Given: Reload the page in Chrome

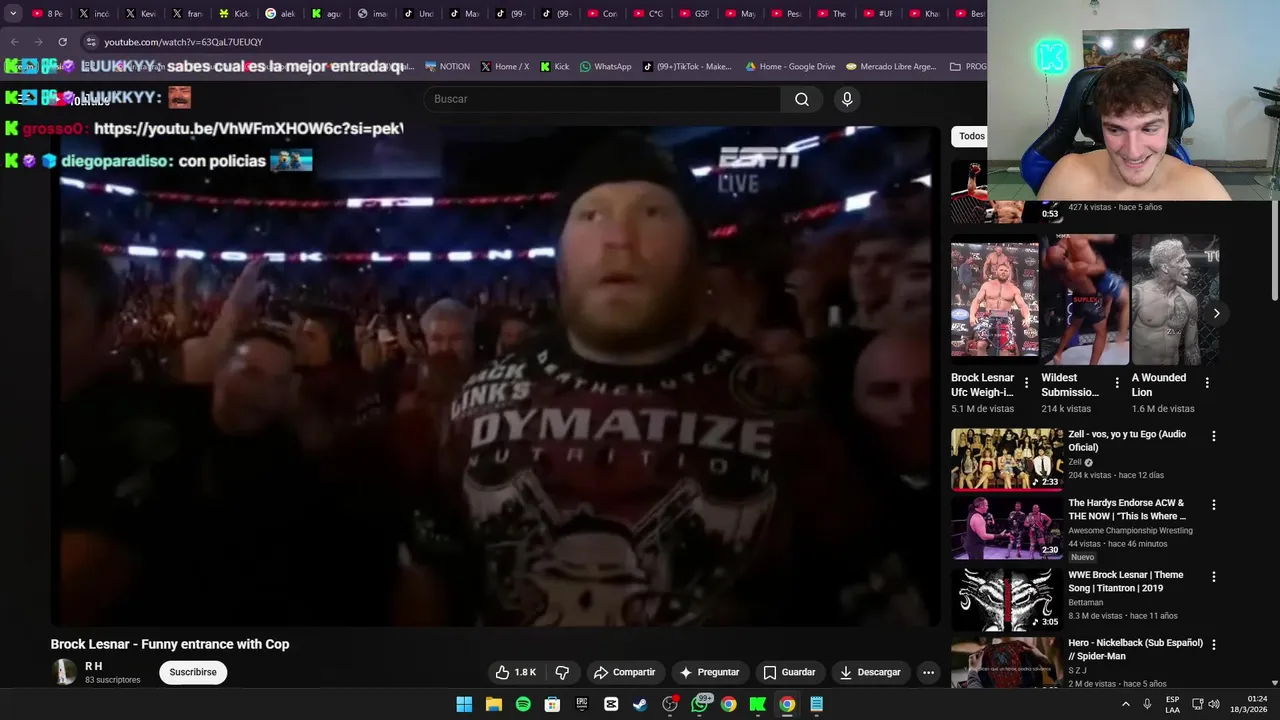Looking at the screenshot, I should (62, 42).
